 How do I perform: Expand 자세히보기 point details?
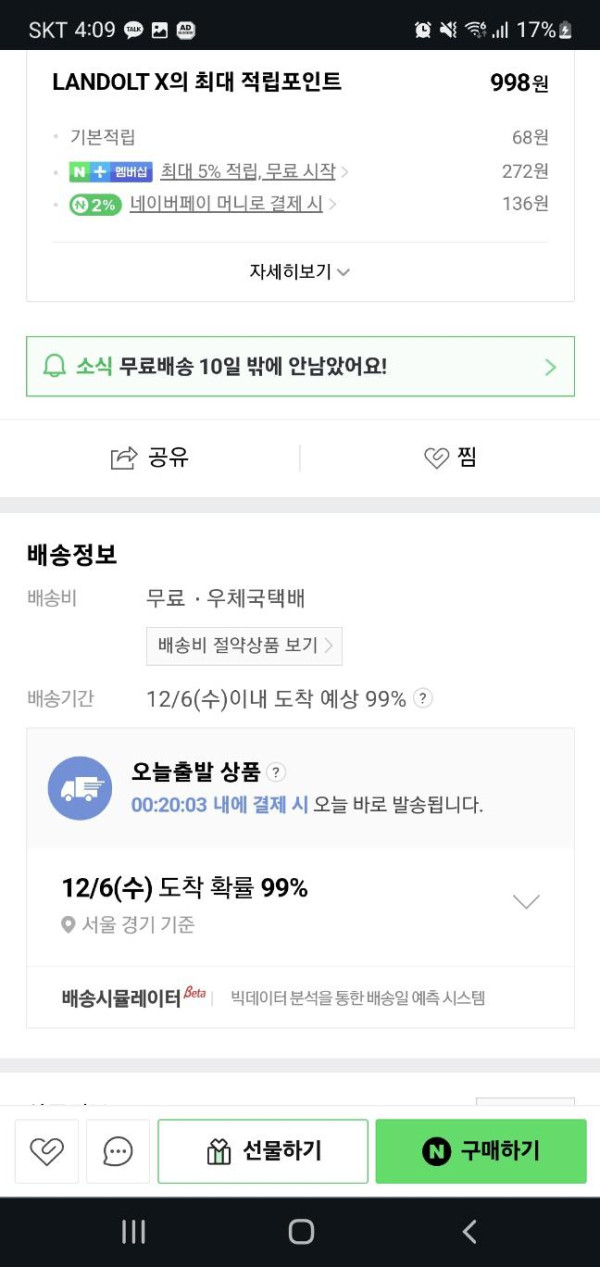pyautogui.click(x=300, y=271)
